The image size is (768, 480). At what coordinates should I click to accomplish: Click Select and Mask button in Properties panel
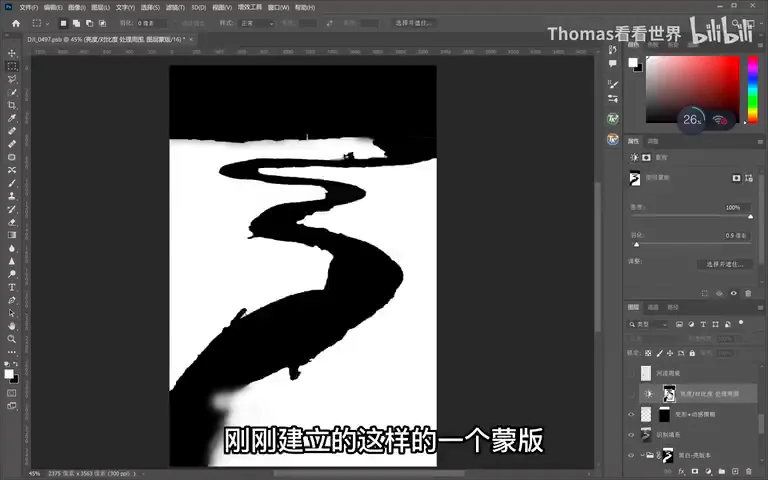[x=724, y=264]
